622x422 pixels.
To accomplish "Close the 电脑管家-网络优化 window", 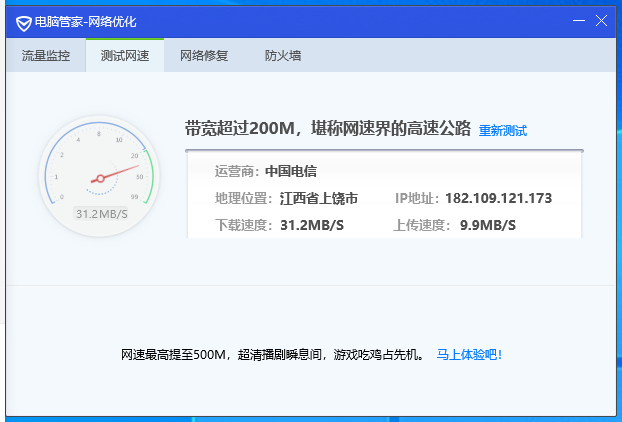I will (601, 20).
